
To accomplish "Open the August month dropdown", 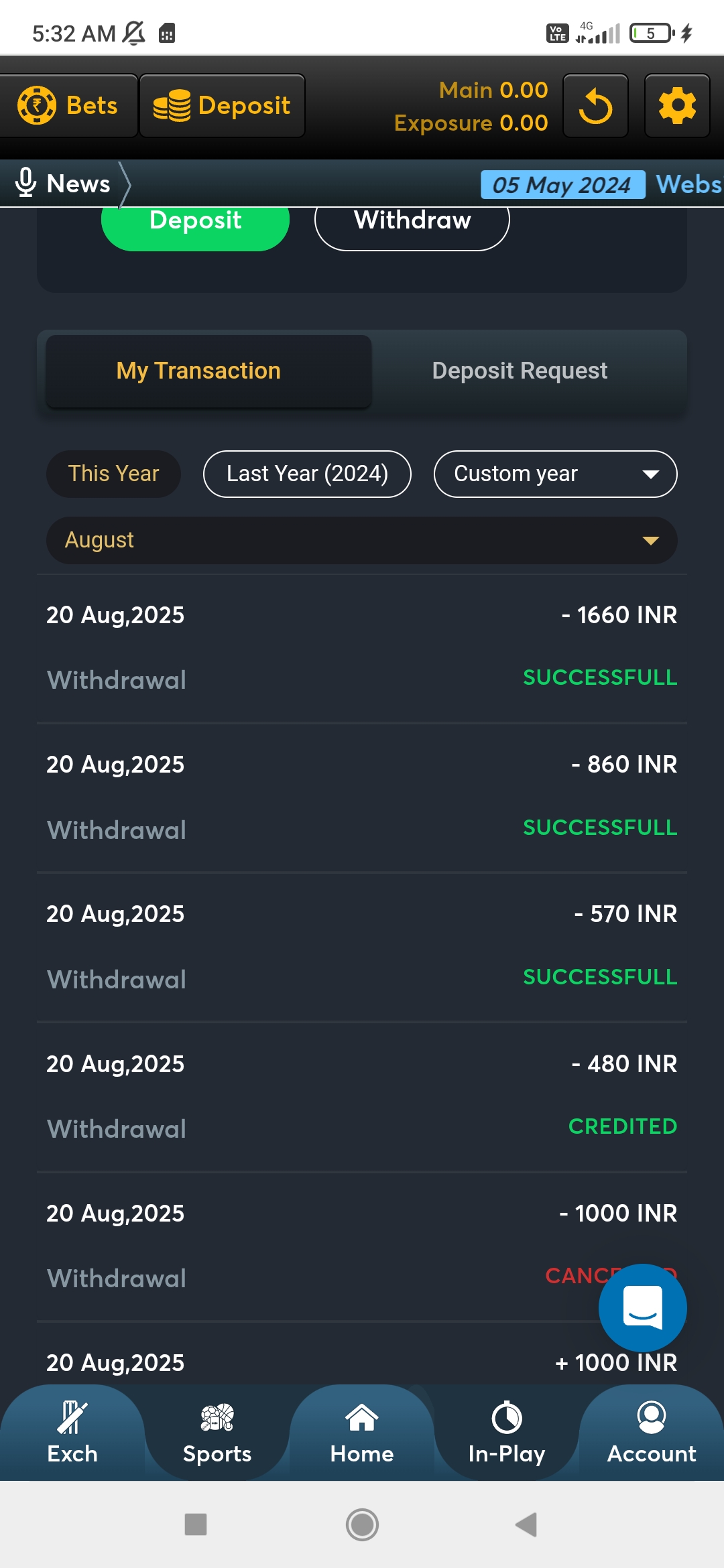I will [362, 540].
